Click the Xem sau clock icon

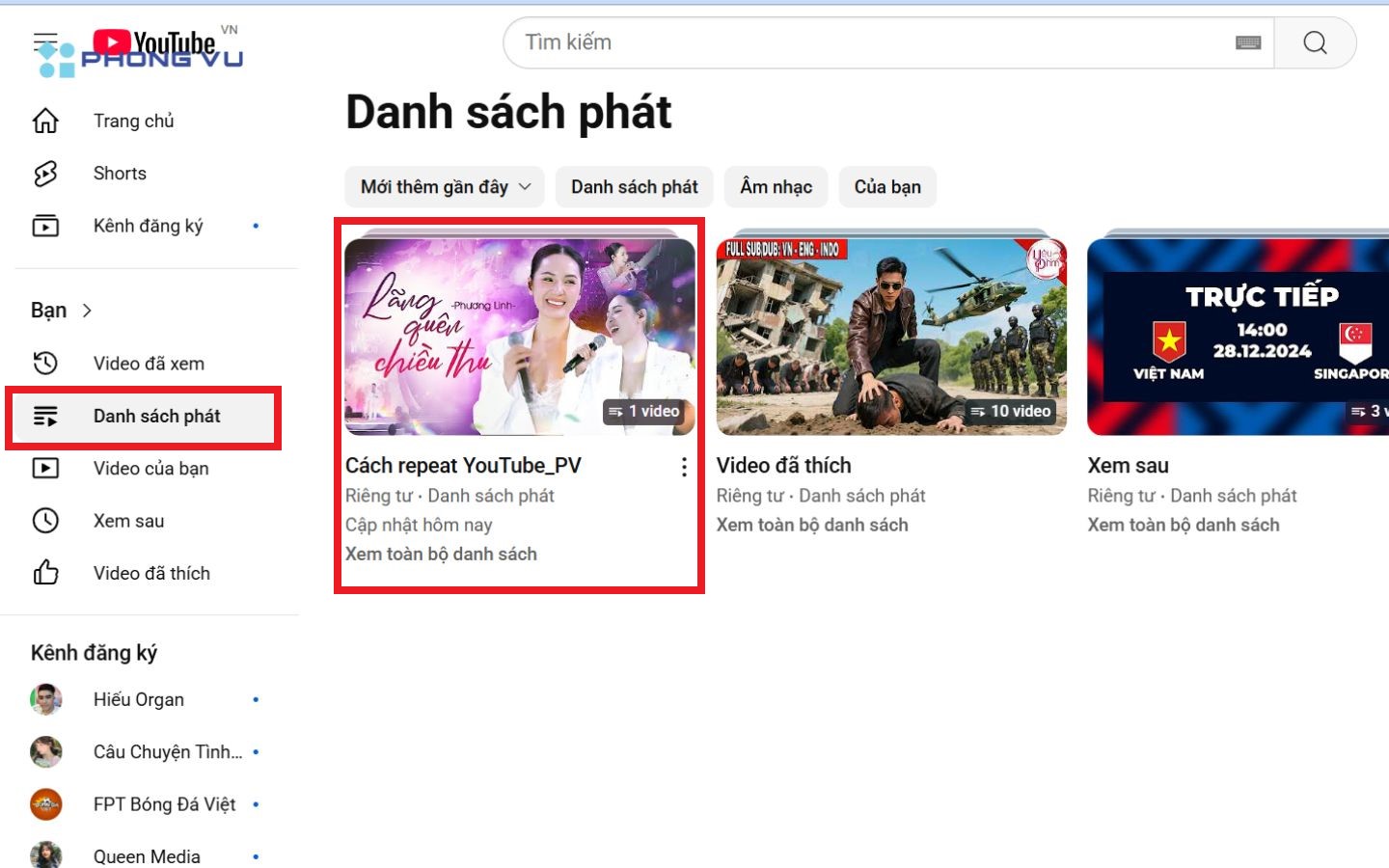(x=44, y=521)
